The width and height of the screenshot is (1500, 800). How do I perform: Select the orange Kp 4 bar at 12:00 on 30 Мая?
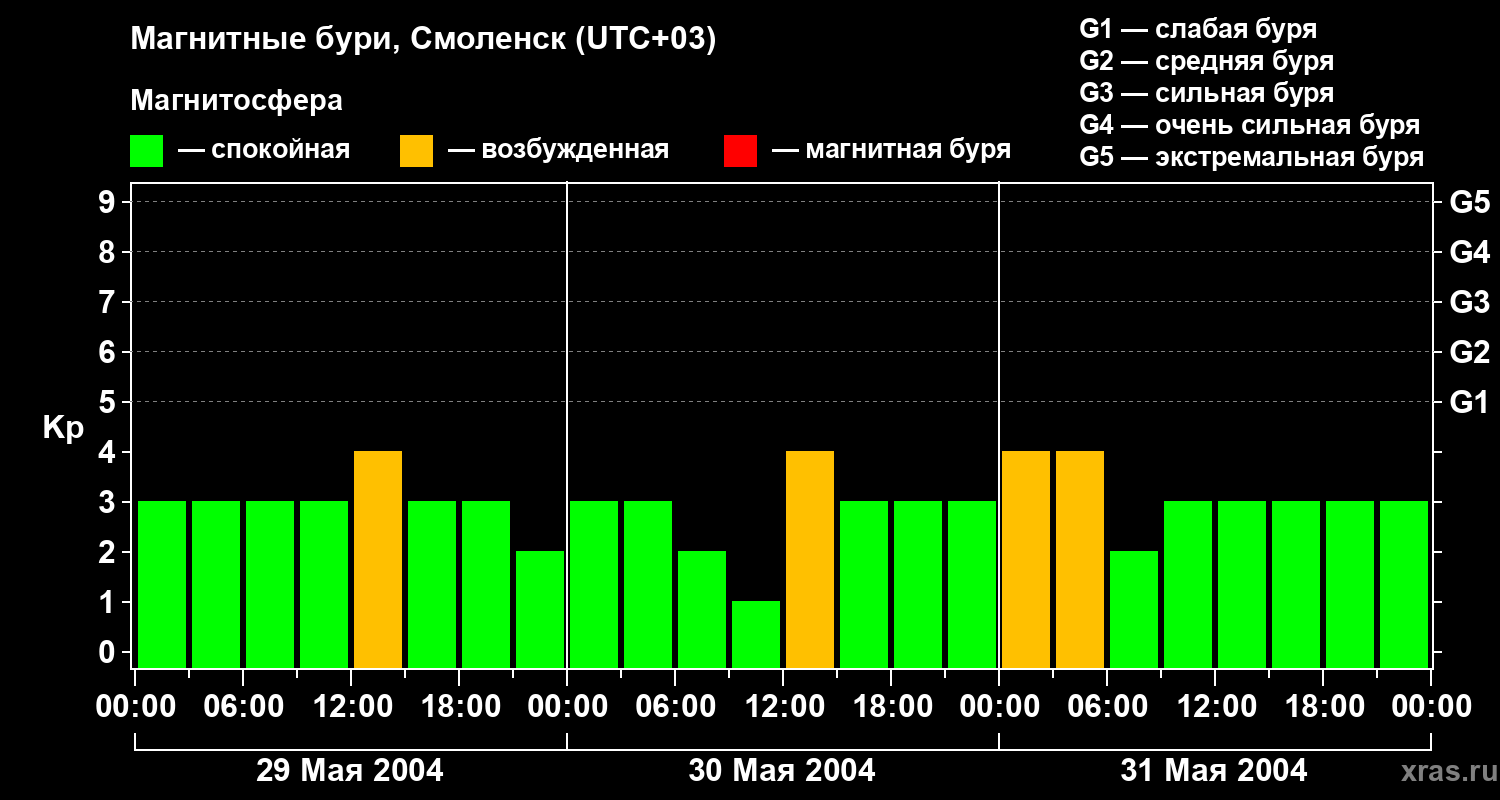coord(810,559)
